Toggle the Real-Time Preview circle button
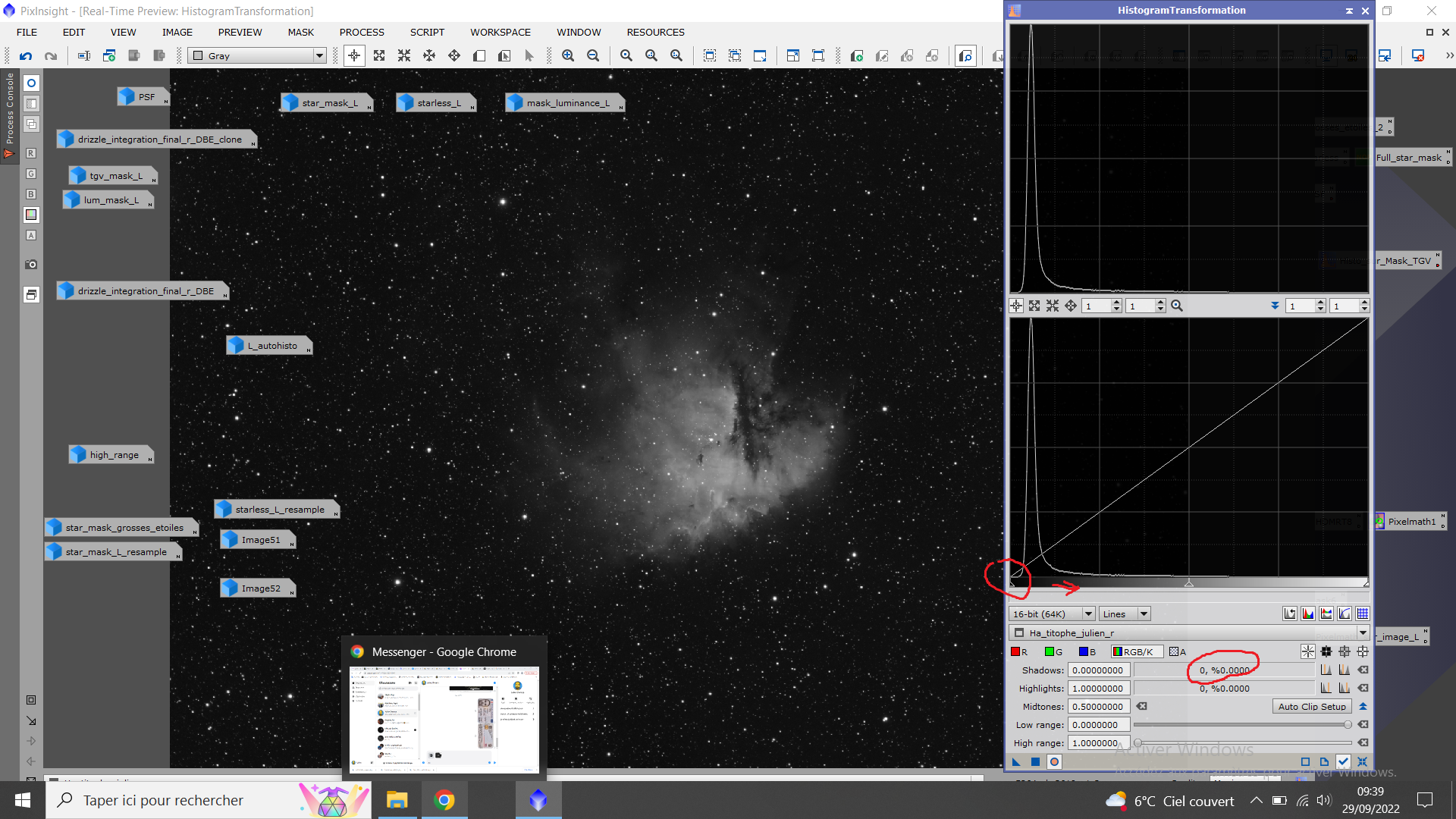Screen dimensions: 1456x819 [1054, 762]
